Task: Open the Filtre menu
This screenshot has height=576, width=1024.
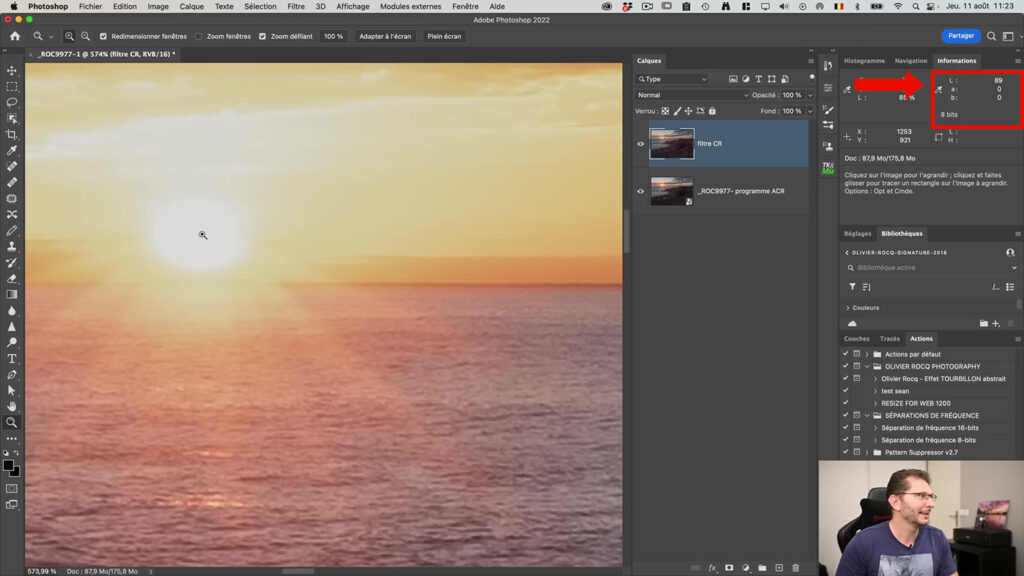Action: pos(296,6)
